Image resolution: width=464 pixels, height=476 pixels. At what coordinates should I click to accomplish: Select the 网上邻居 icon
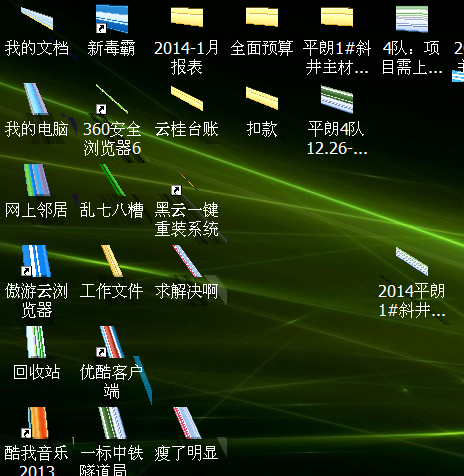click(37, 180)
